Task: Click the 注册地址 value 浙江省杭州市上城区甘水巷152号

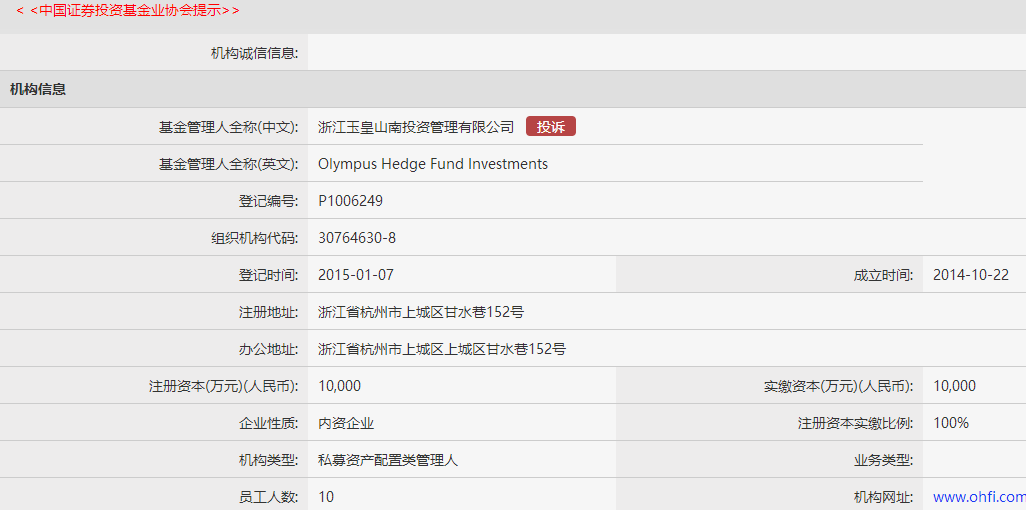Action: [x=421, y=312]
